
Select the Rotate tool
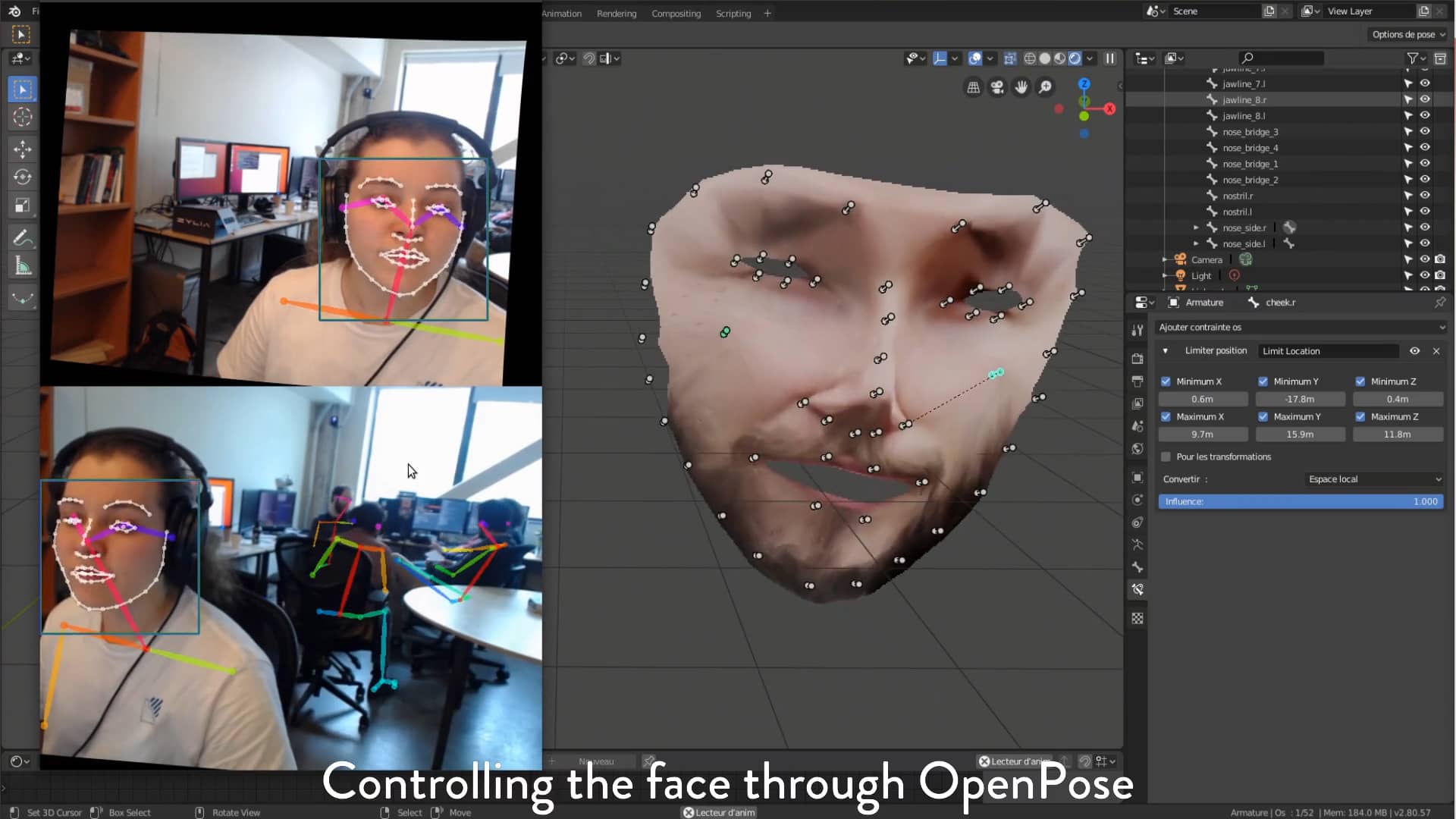point(22,177)
